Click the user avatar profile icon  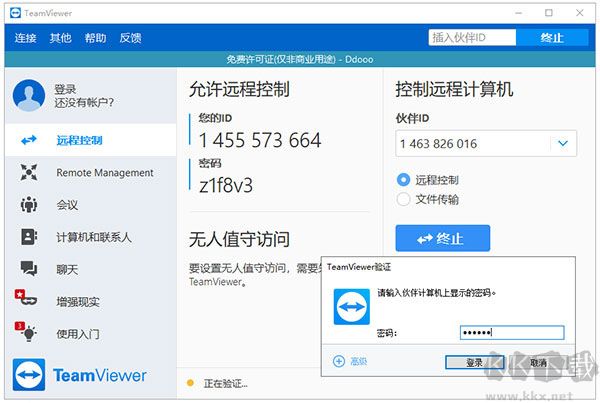pyautogui.click(x=29, y=95)
